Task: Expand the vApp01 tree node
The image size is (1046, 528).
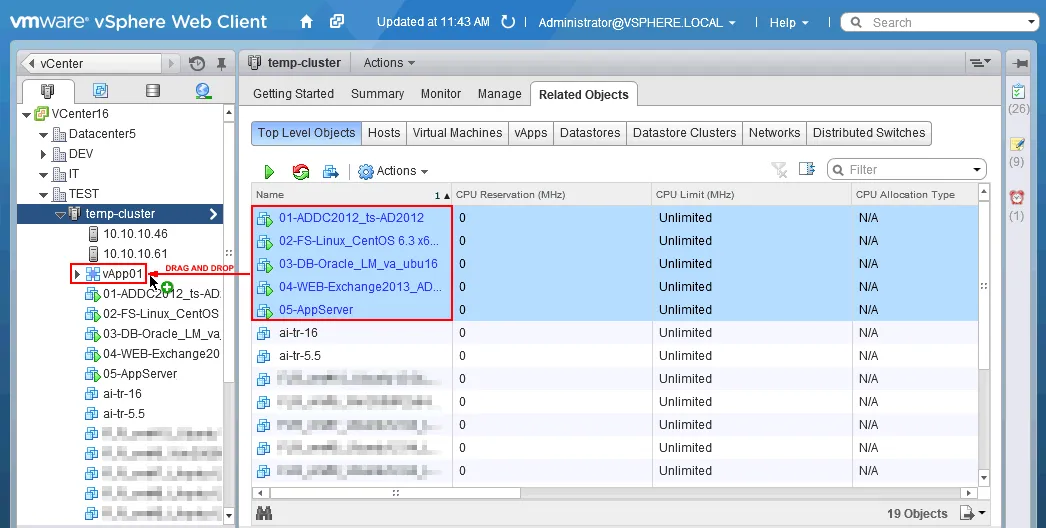Action: [x=77, y=274]
